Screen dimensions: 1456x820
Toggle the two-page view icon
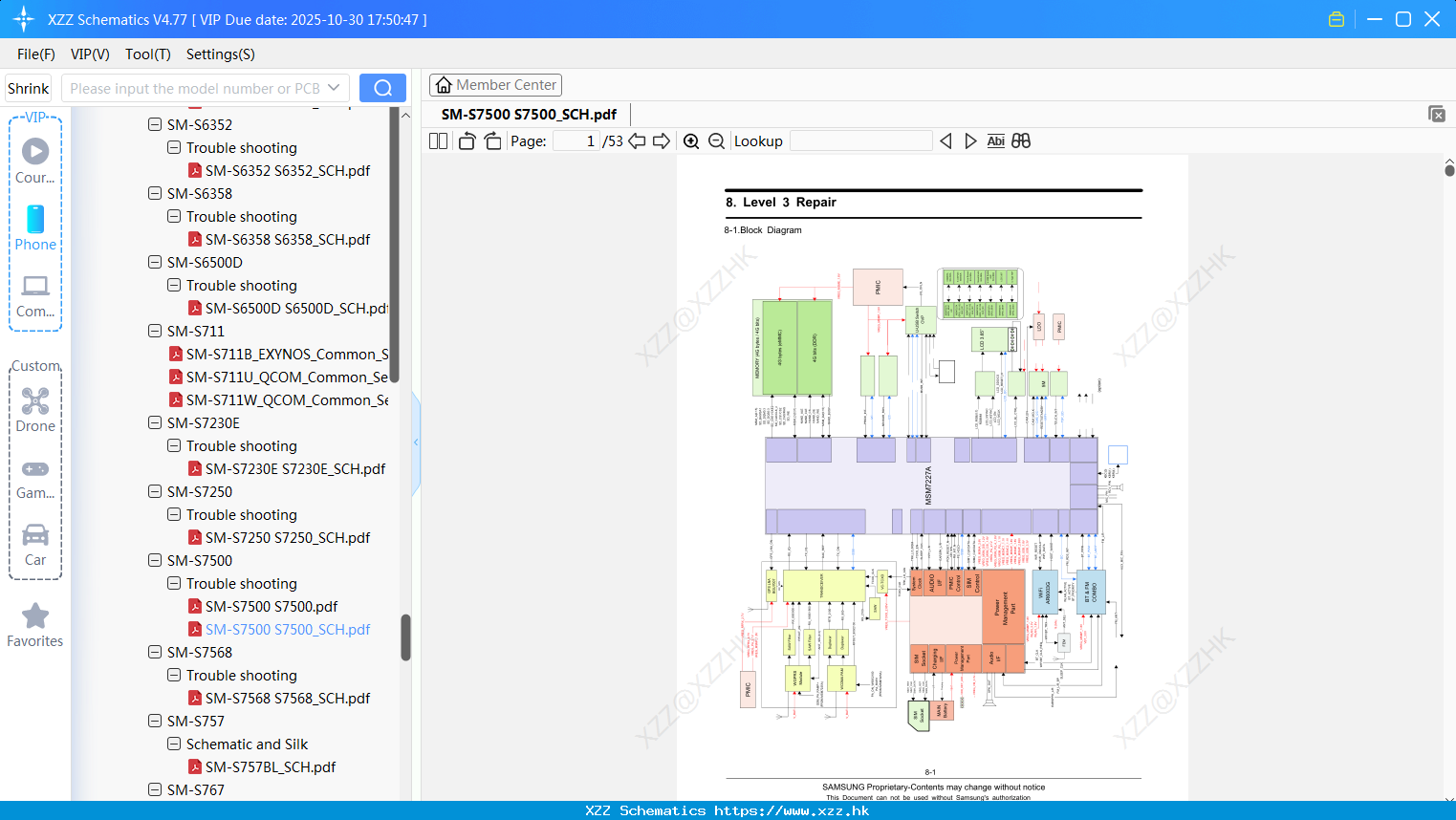pos(438,140)
